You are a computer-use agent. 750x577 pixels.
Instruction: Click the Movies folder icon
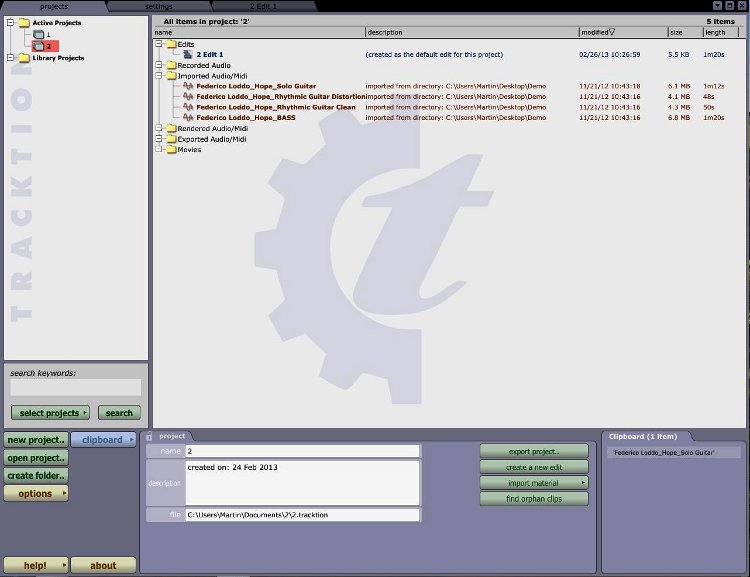tap(172, 149)
